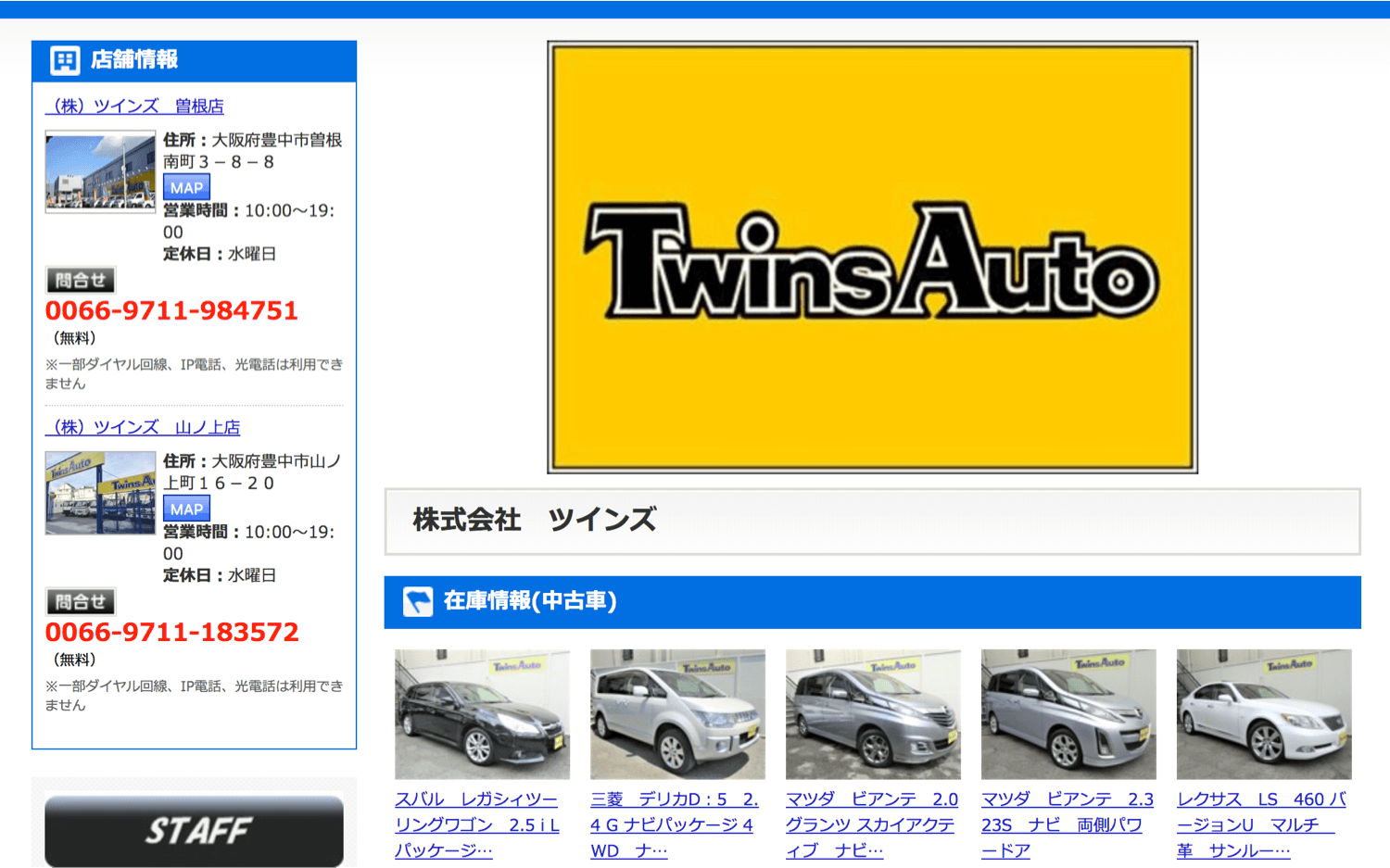Click the 問合せ badge for Yamanoue store
Screen dimensions: 1390x868
(81, 602)
